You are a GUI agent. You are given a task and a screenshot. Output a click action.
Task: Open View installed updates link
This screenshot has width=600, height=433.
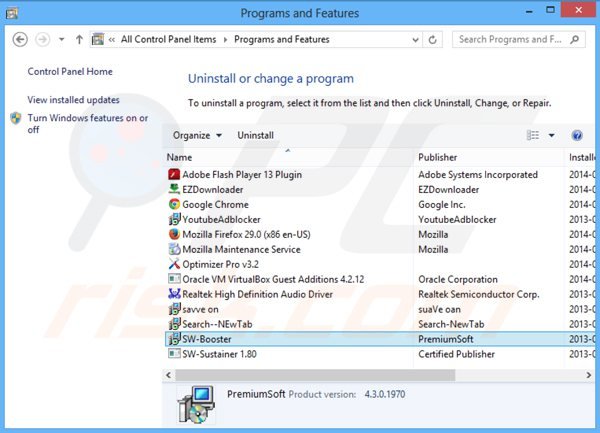(x=73, y=100)
